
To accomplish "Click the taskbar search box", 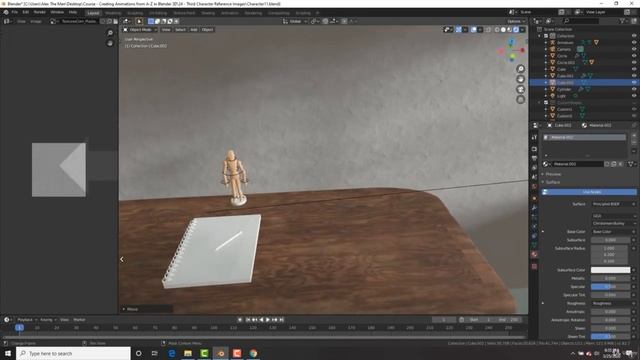I will (x=73, y=353).
